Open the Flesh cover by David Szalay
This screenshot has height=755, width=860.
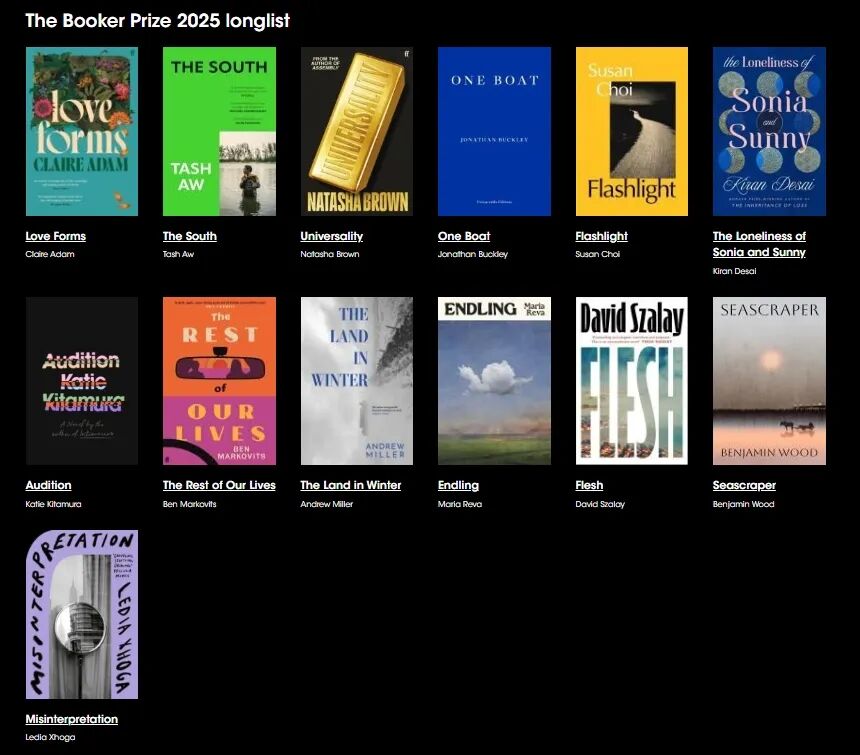(x=631, y=380)
